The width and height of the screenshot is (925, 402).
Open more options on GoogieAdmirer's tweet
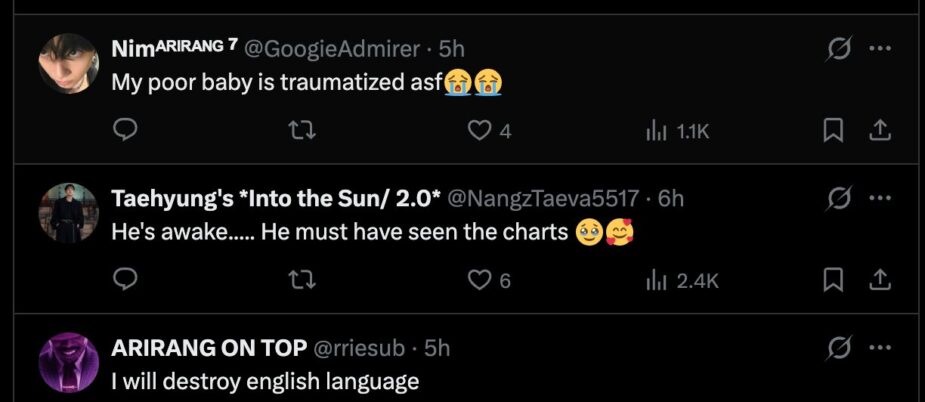880,48
